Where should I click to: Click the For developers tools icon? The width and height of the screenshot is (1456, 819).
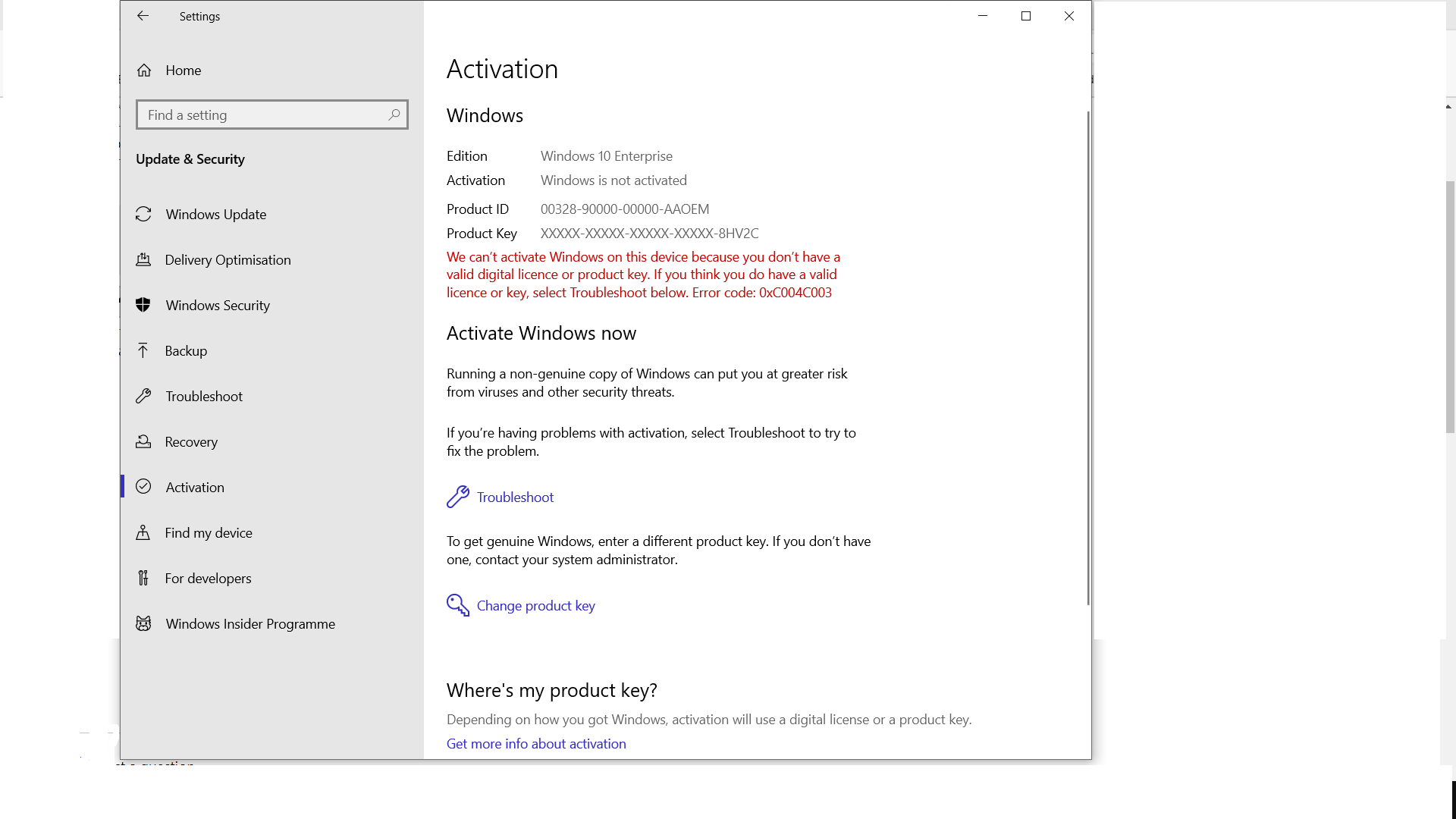[x=143, y=578]
